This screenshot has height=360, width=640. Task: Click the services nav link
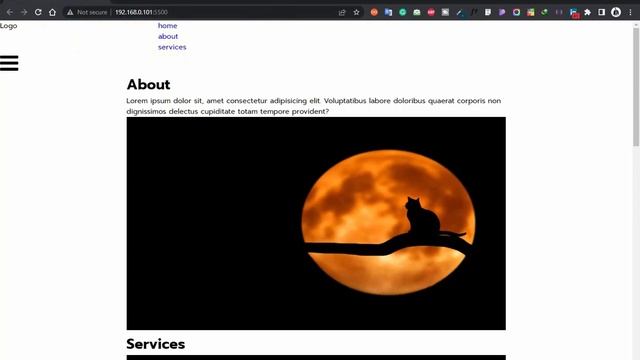pos(172,47)
